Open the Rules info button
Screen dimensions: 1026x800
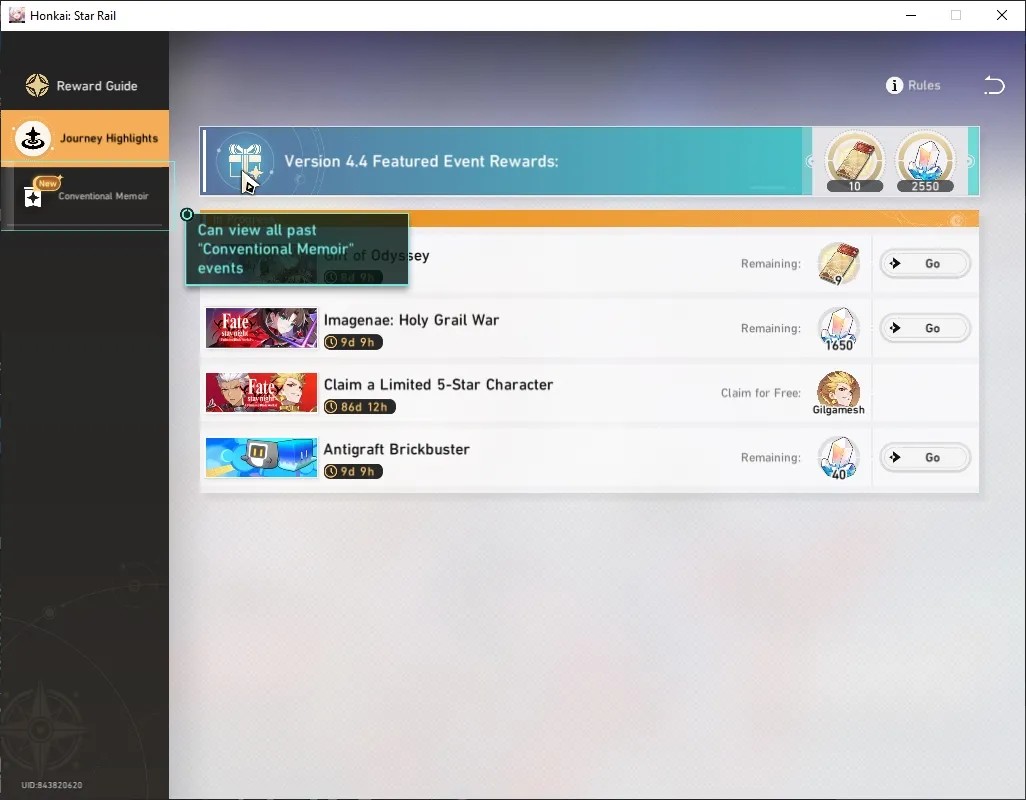click(x=913, y=86)
